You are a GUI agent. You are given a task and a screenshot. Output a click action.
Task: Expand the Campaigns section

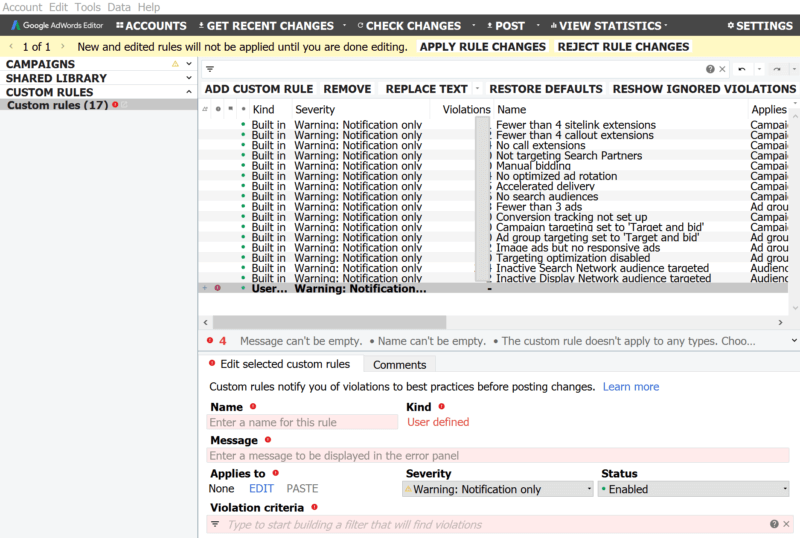tap(188, 64)
